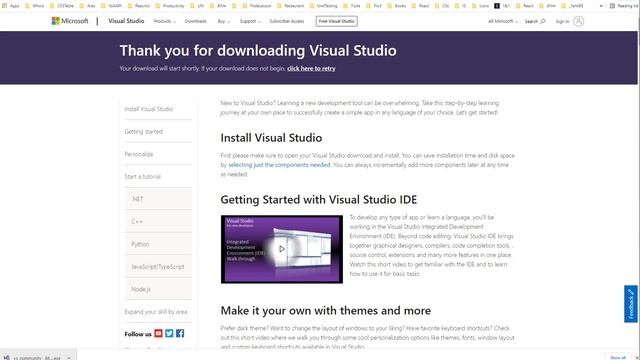Jump to Install Visual Studio section

coord(149,109)
